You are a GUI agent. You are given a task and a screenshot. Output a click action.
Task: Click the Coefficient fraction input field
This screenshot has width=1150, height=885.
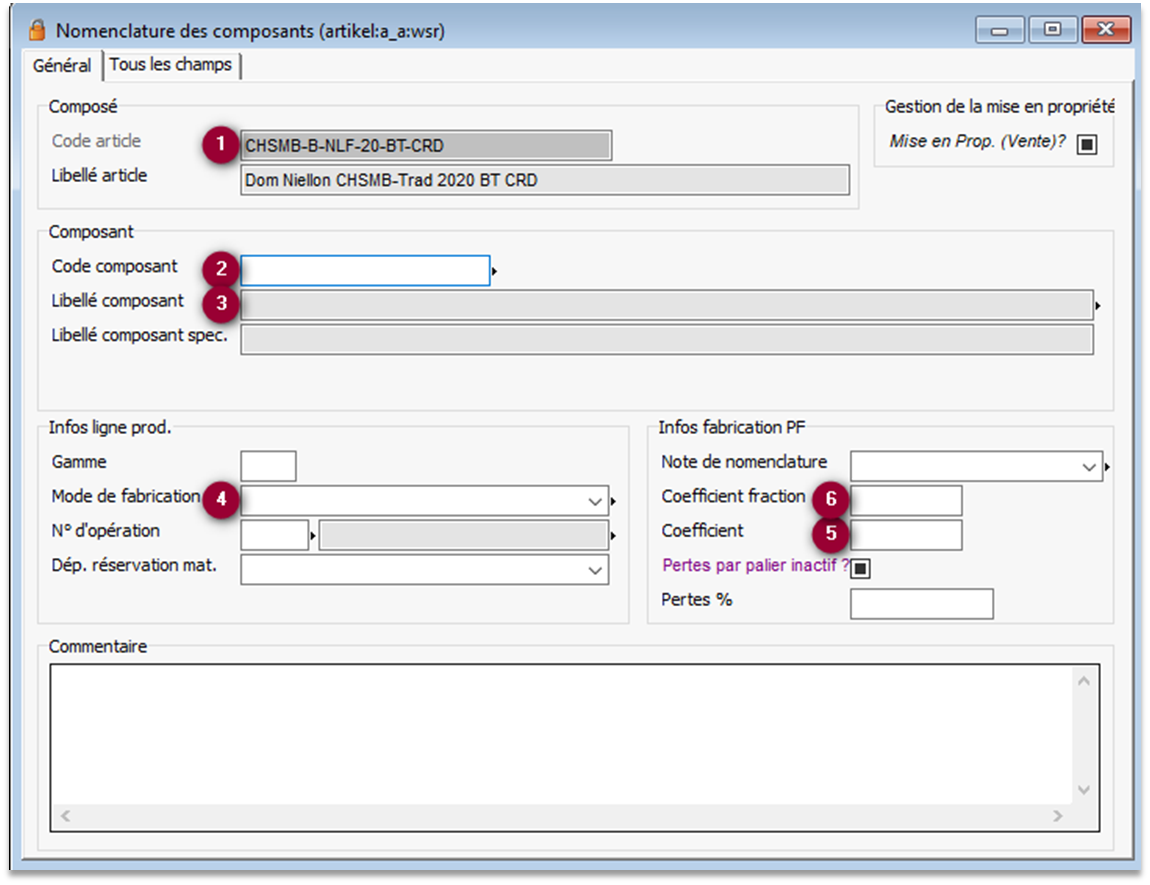[905, 500]
